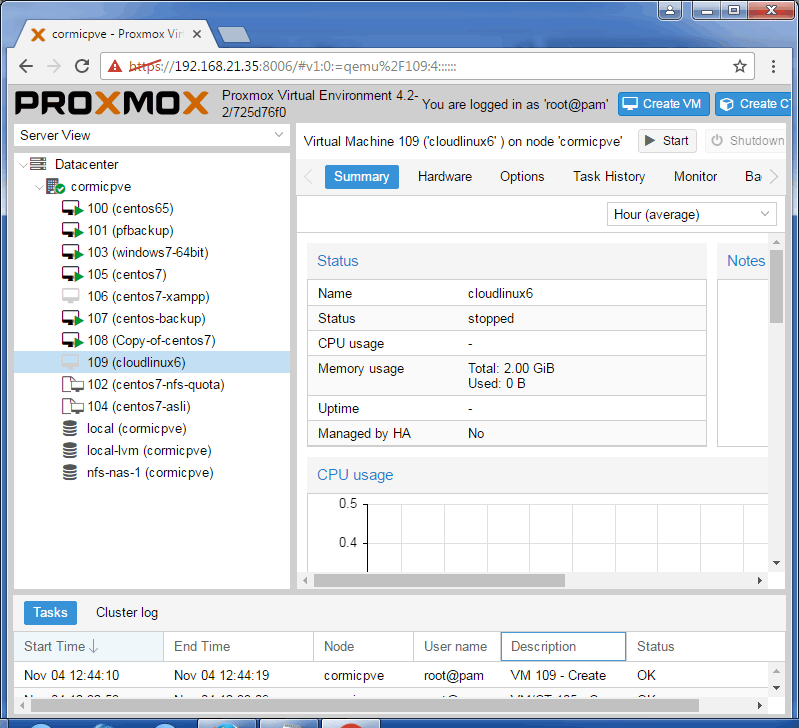The height and width of the screenshot is (728, 799).
Task: Sort tasks by Start Time column
Action: coord(88,646)
